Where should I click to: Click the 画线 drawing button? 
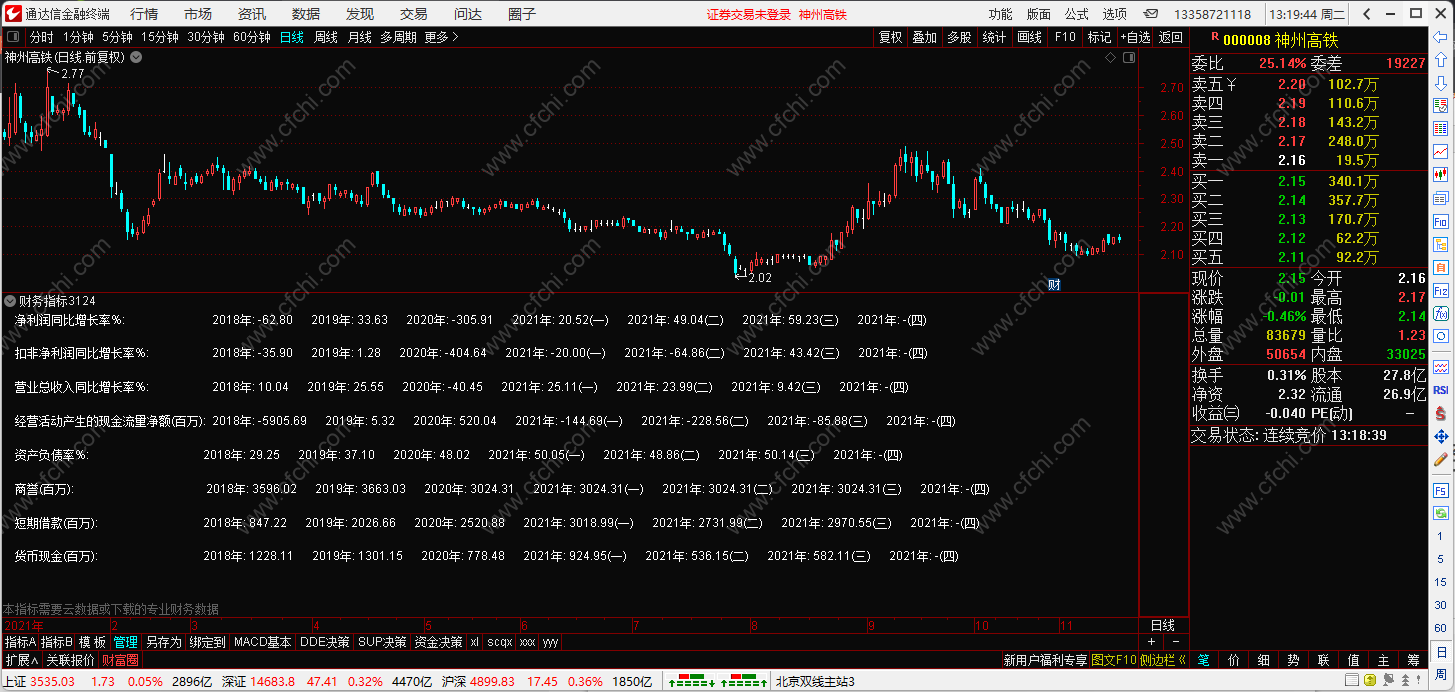pyautogui.click(x=1030, y=37)
